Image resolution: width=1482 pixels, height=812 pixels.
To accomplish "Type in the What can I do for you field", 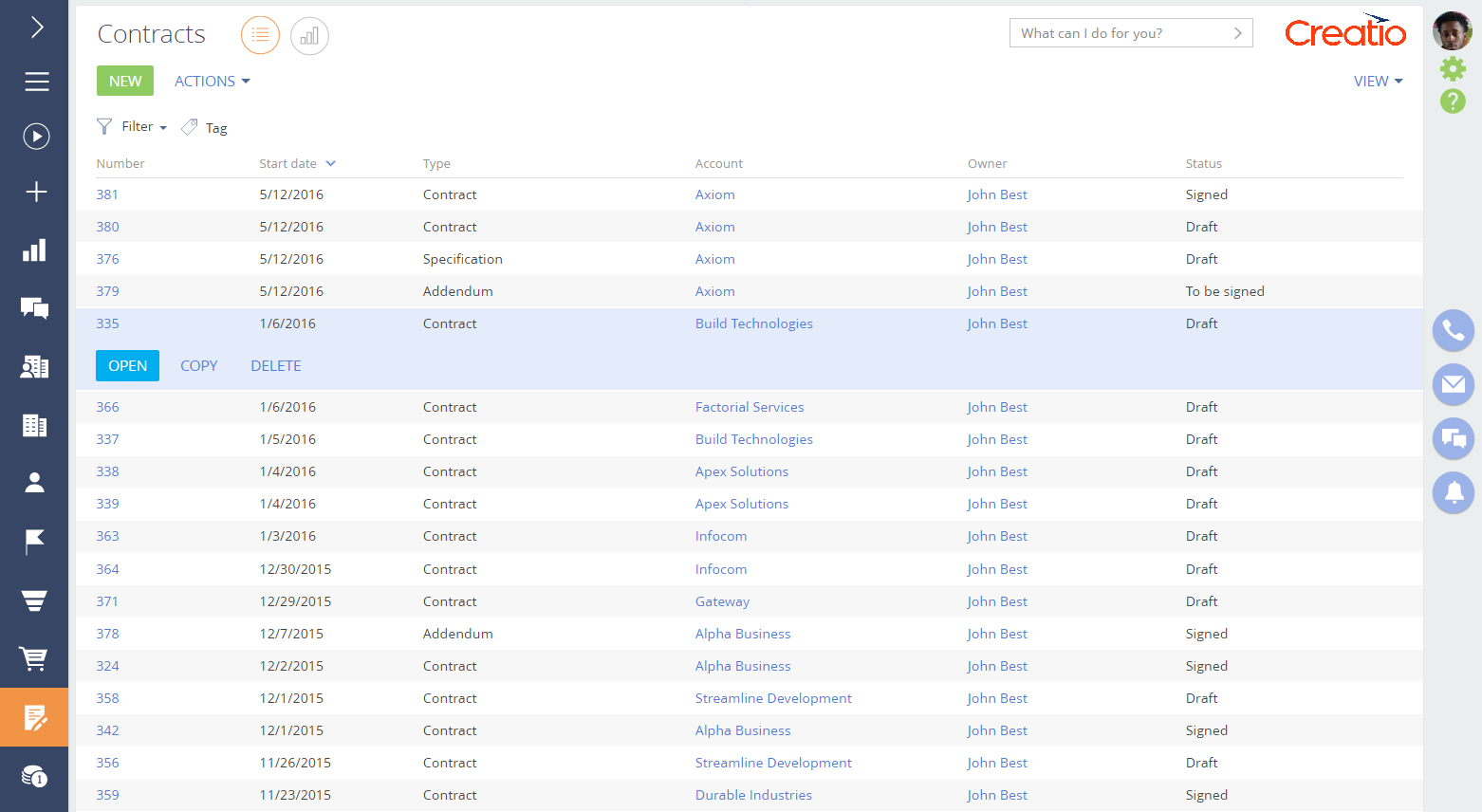I will [1120, 32].
